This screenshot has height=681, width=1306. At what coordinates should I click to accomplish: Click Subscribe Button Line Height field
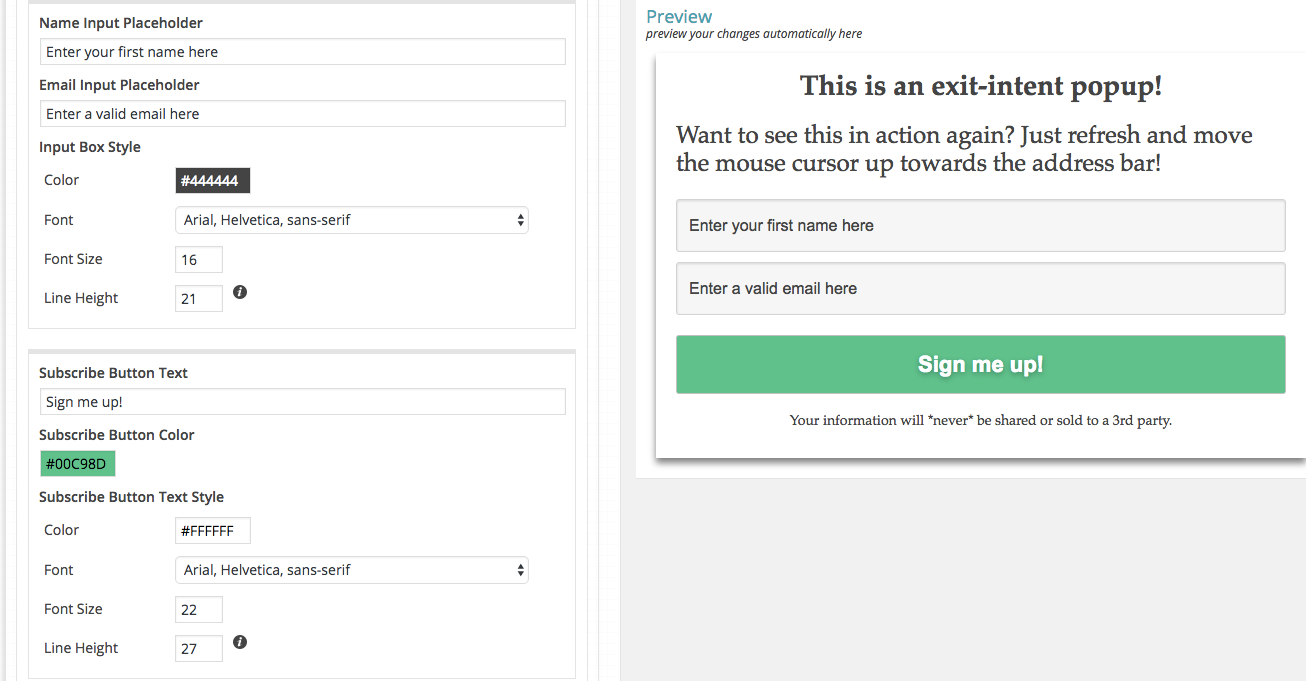(198, 649)
